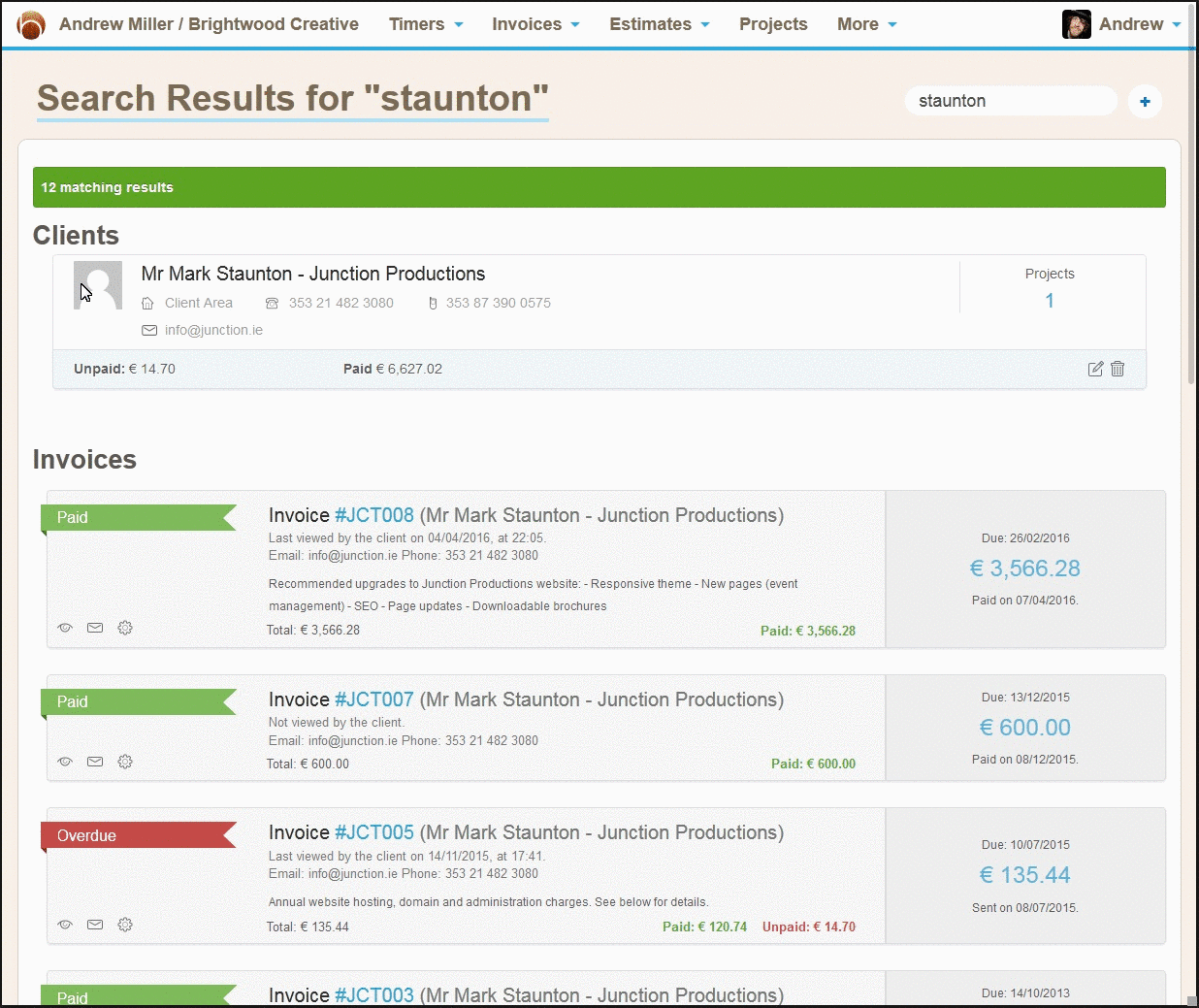1199x1008 pixels.
Task: Expand the Invoices dropdown menu
Action: [x=535, y=24]
